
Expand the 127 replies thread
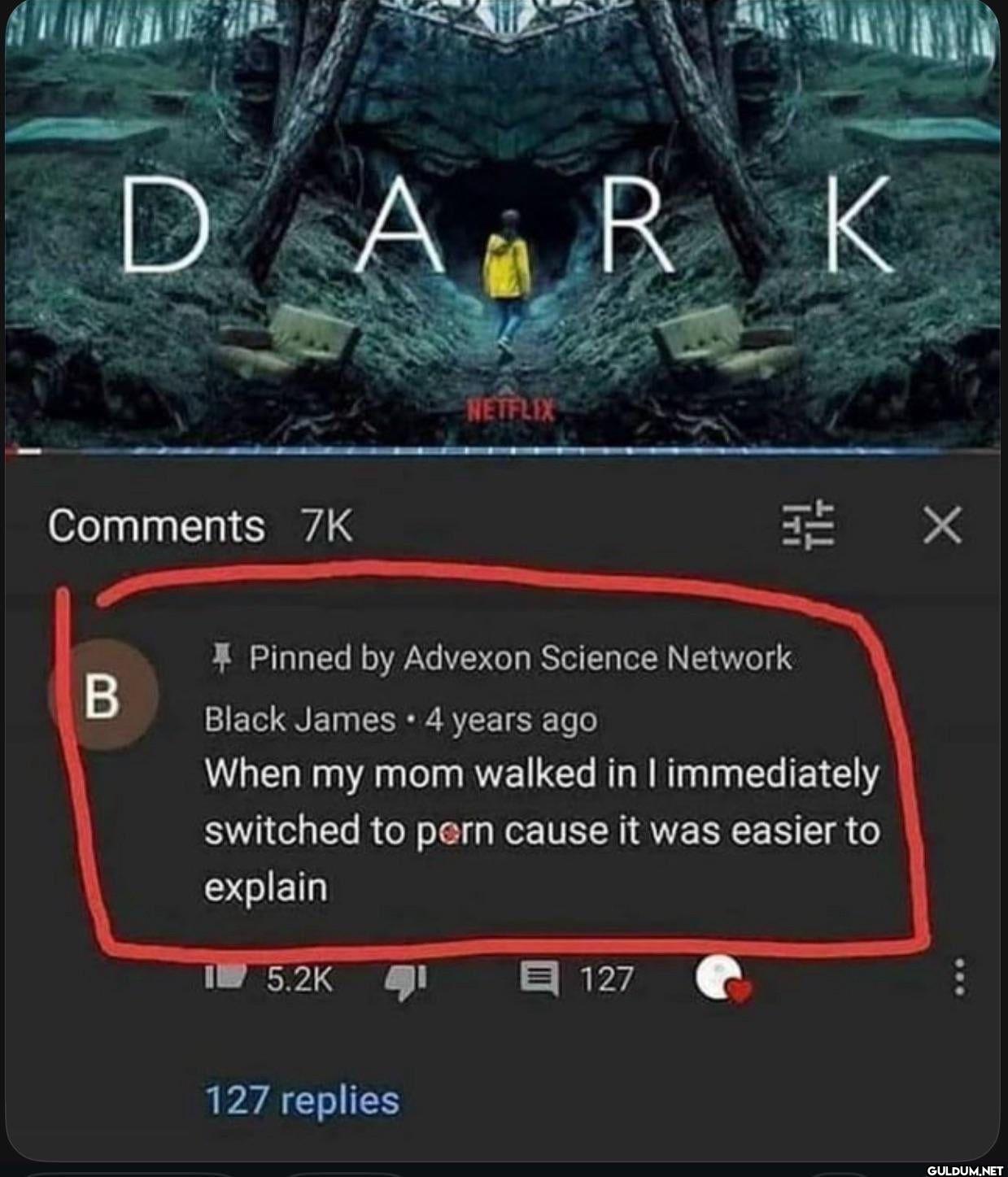[302, 1101]
